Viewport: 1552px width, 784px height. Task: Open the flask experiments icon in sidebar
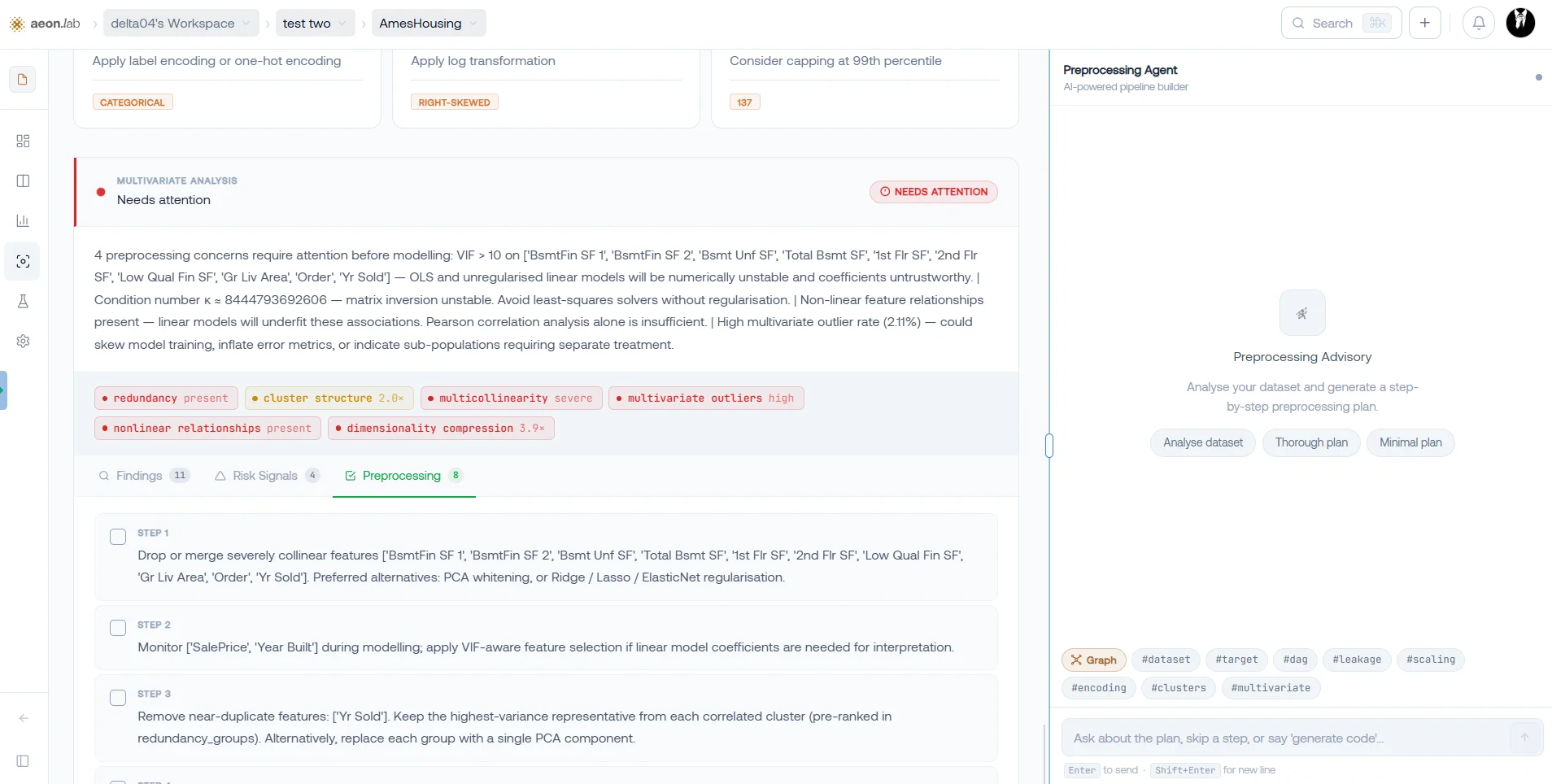click(23, 302)
